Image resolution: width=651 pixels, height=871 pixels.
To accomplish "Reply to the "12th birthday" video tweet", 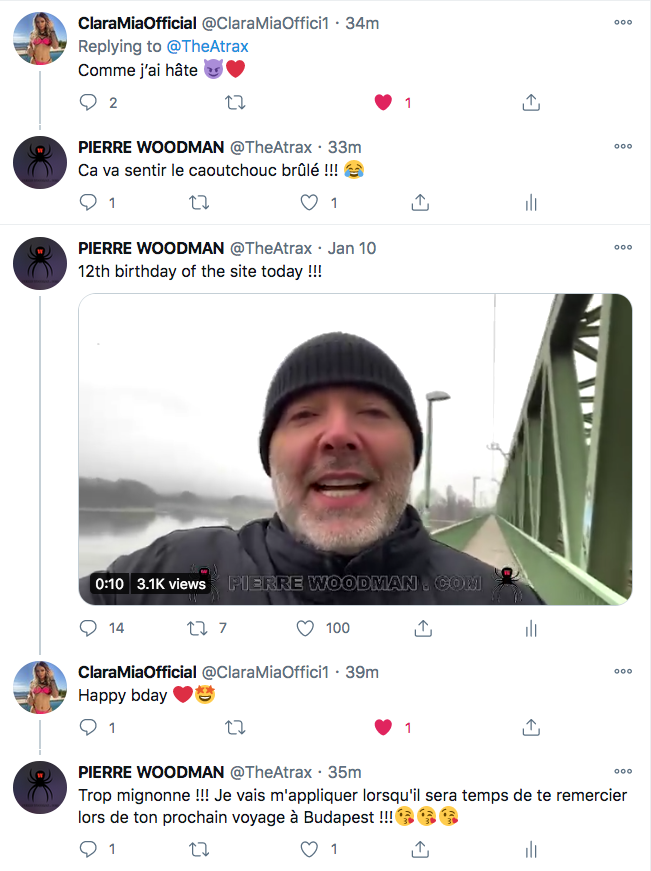I will pos(89,628).
